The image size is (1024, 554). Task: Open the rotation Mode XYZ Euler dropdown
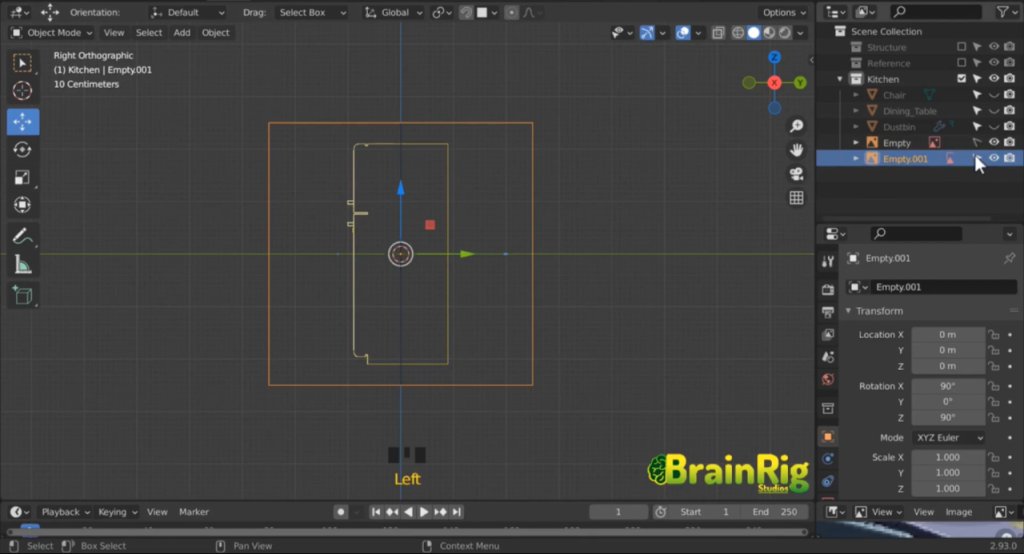pos(948,438)
